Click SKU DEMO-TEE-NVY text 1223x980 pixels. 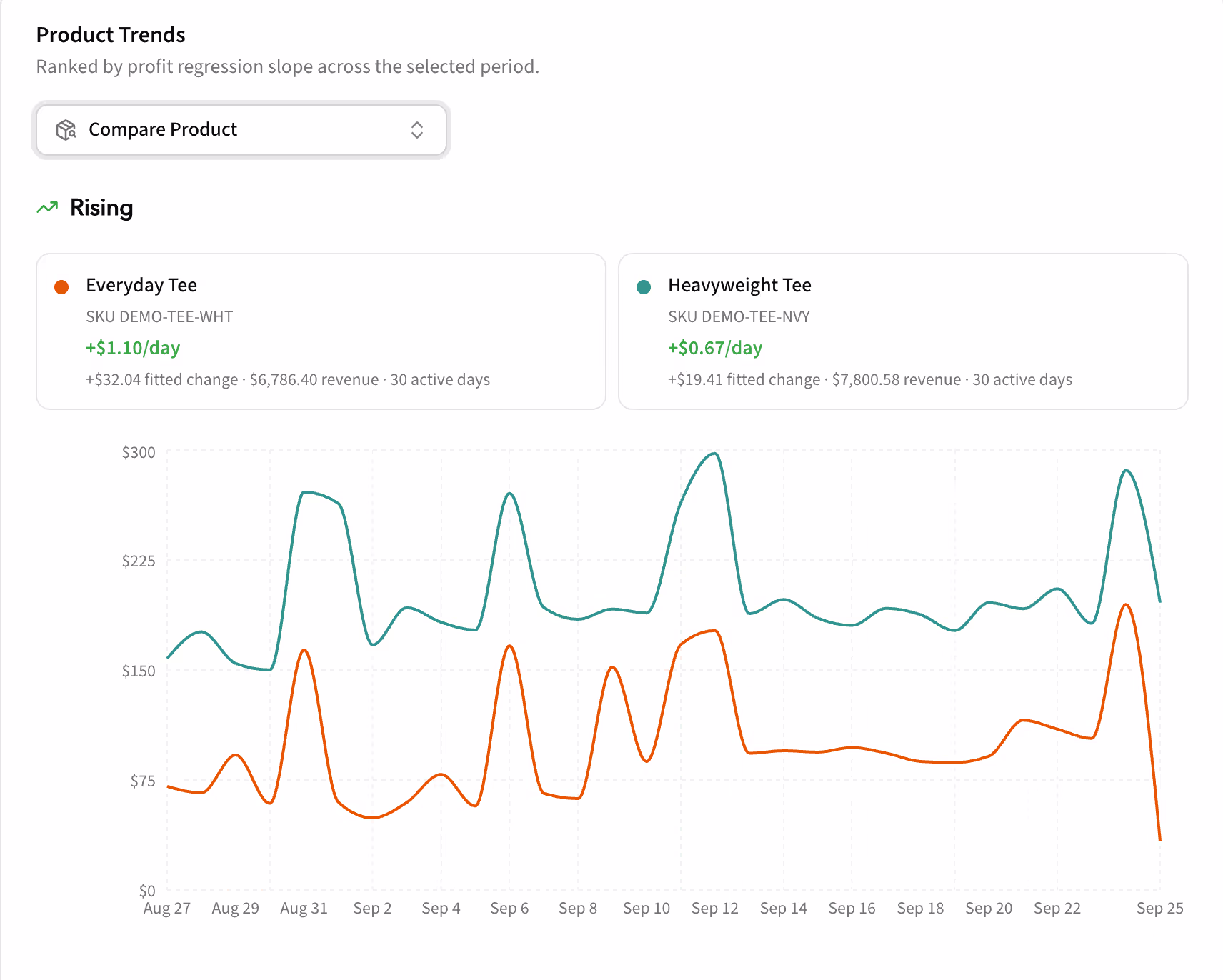tap(739, 317)
